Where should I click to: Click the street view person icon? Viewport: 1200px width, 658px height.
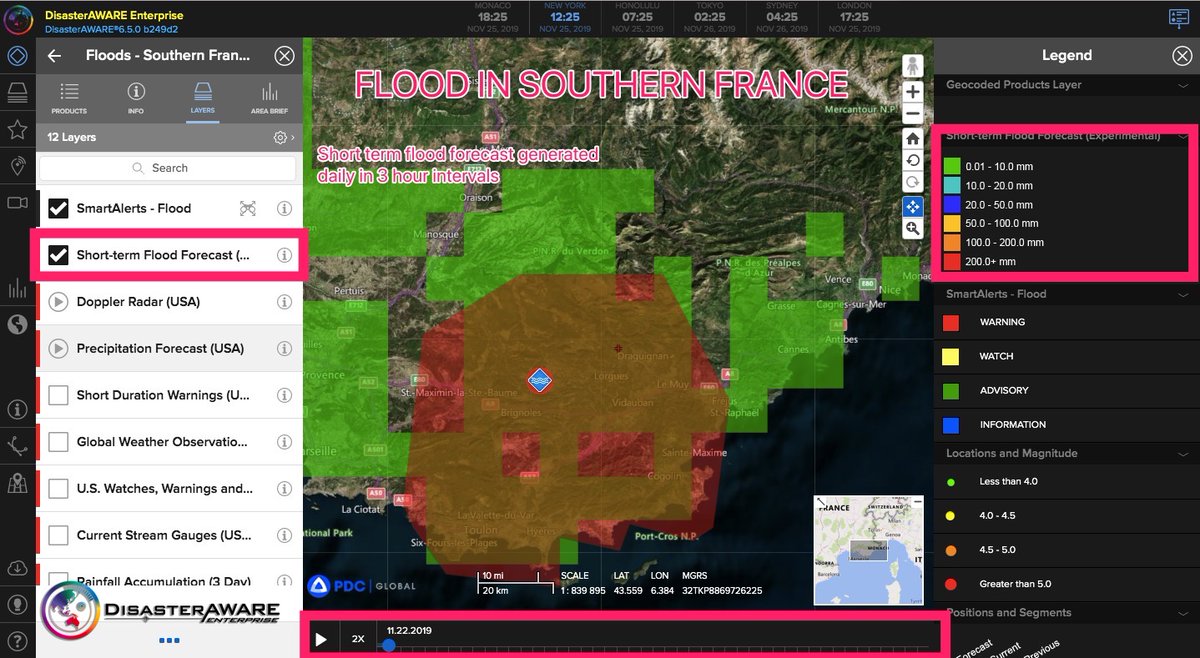tap(913, 66)
